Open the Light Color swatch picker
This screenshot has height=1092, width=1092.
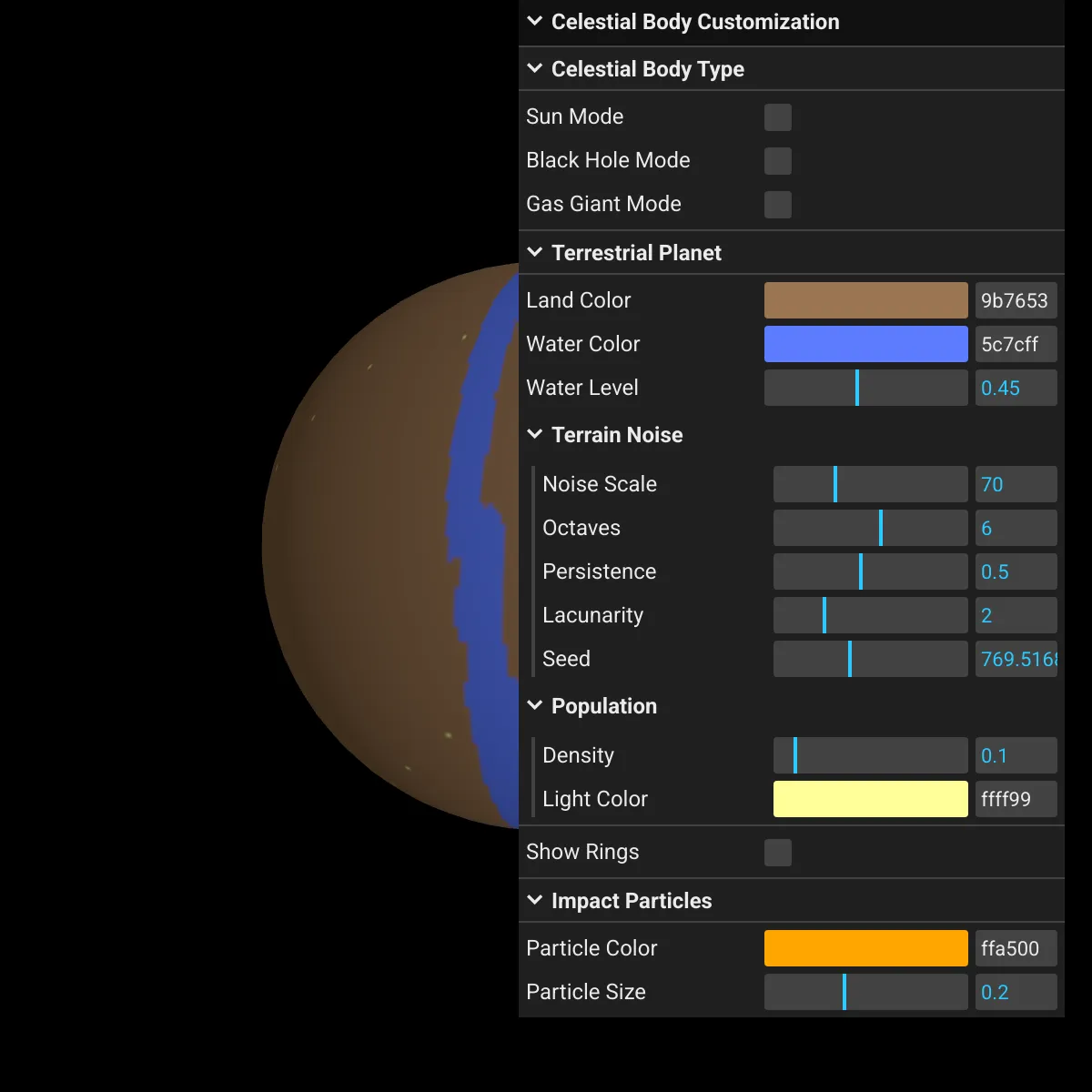coord(871,799)
